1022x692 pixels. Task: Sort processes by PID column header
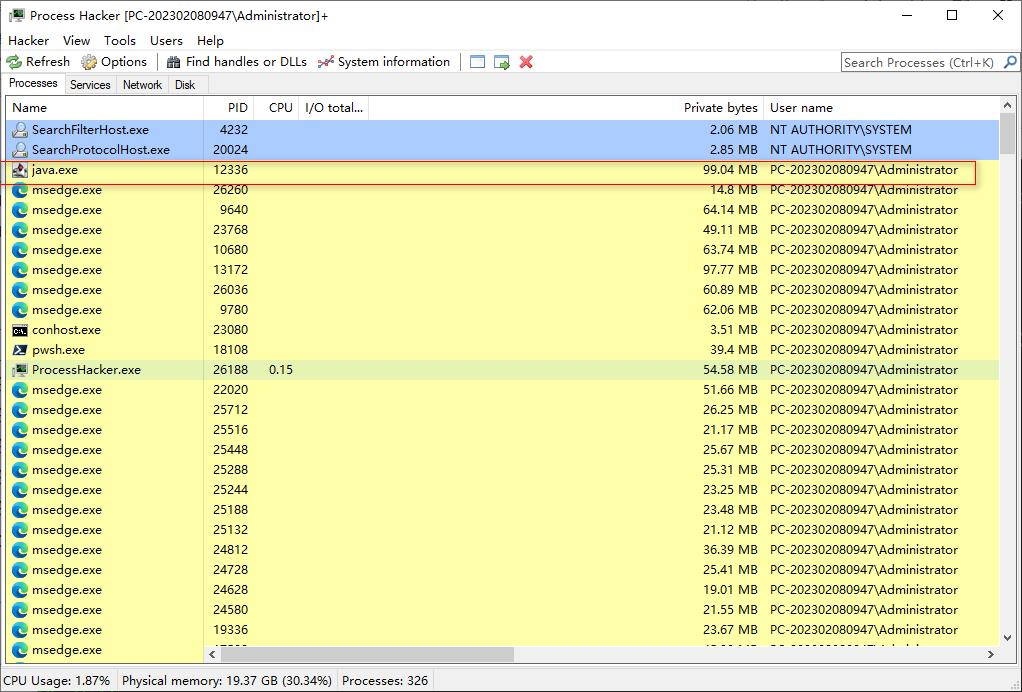pyautogui.click(x=237, y=107)
